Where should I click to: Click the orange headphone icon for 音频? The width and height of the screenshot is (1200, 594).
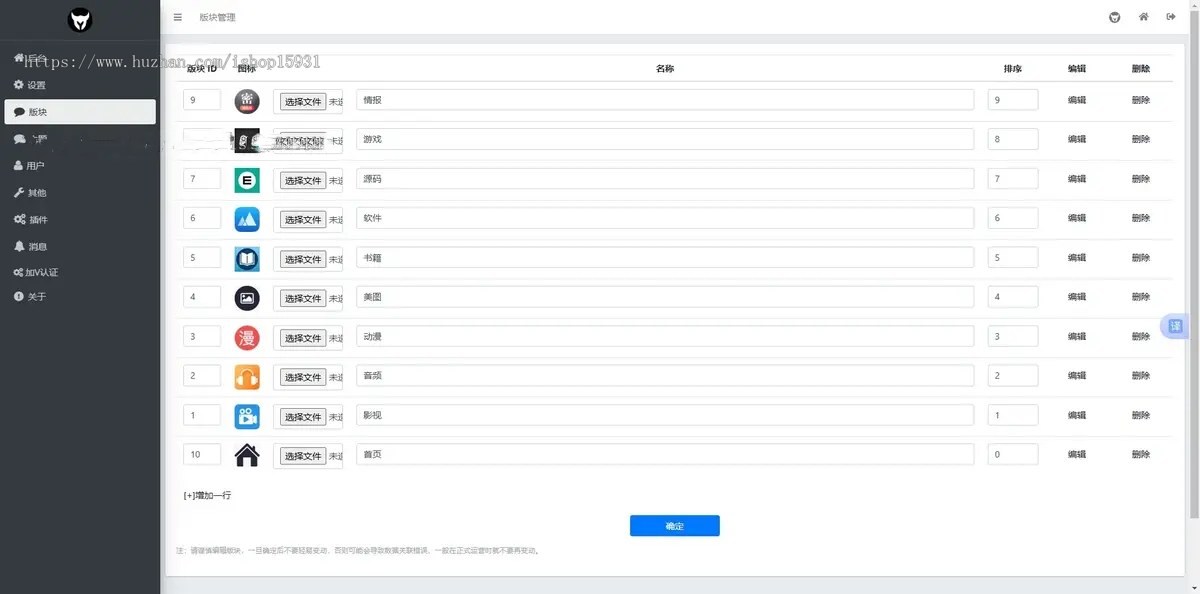tap(247, 376)
